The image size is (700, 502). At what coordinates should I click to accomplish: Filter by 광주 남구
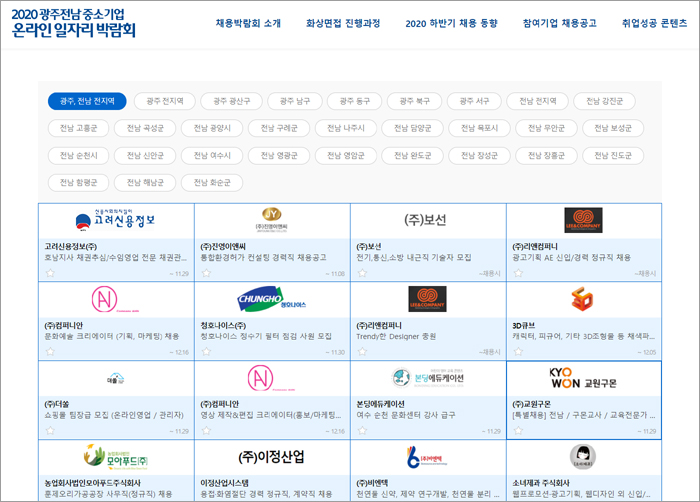click(x=295, y=101)
